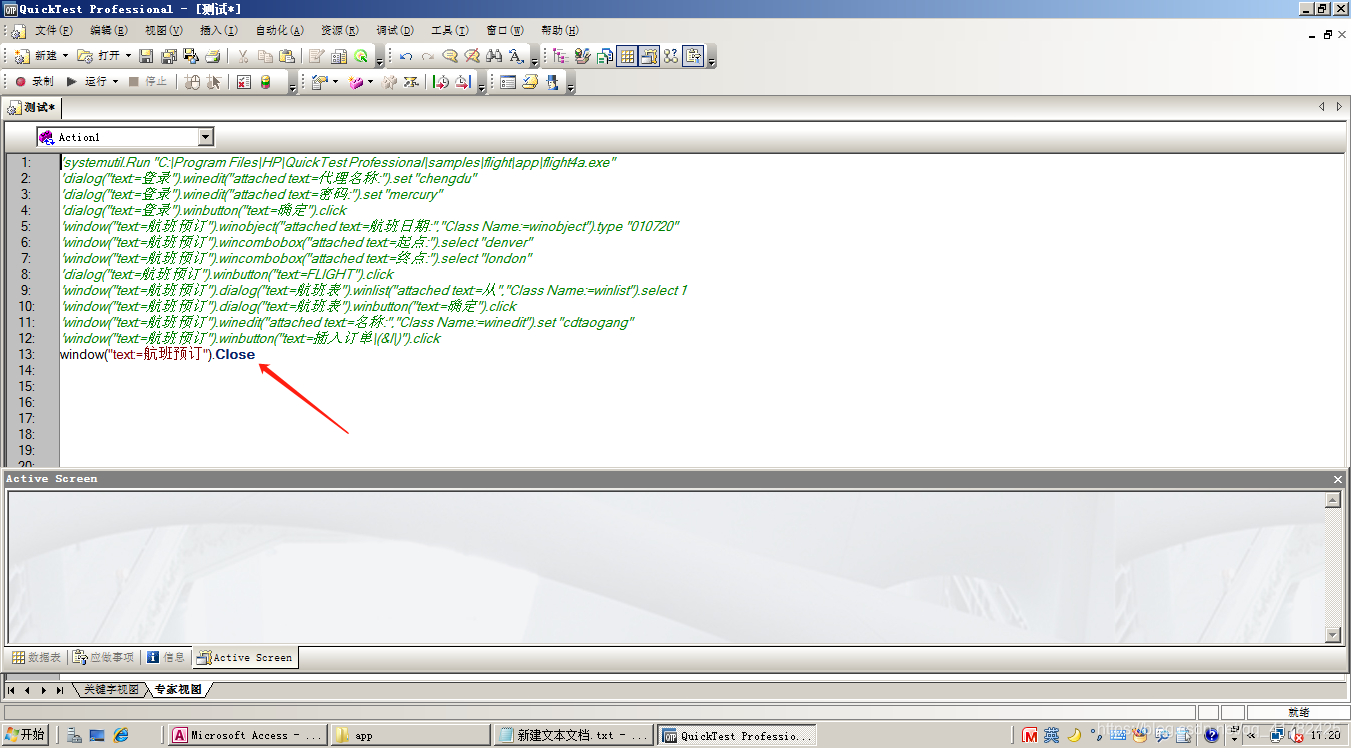
Task: Click script line 1 with systemutil.Run
Action: point(338,162)
